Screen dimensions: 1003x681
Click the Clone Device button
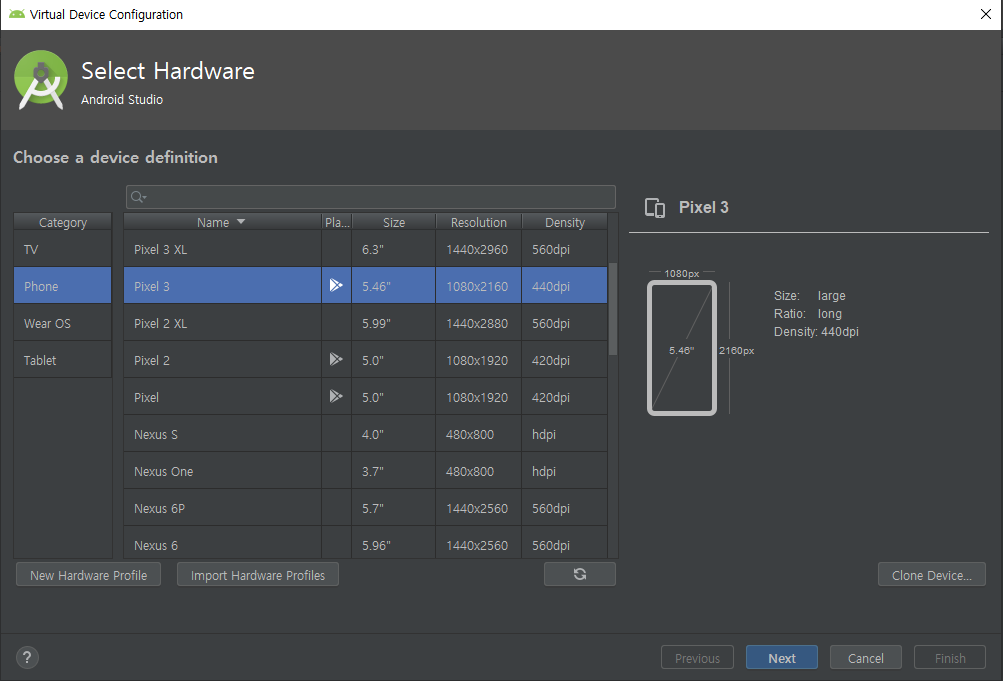tap(931, 575)
